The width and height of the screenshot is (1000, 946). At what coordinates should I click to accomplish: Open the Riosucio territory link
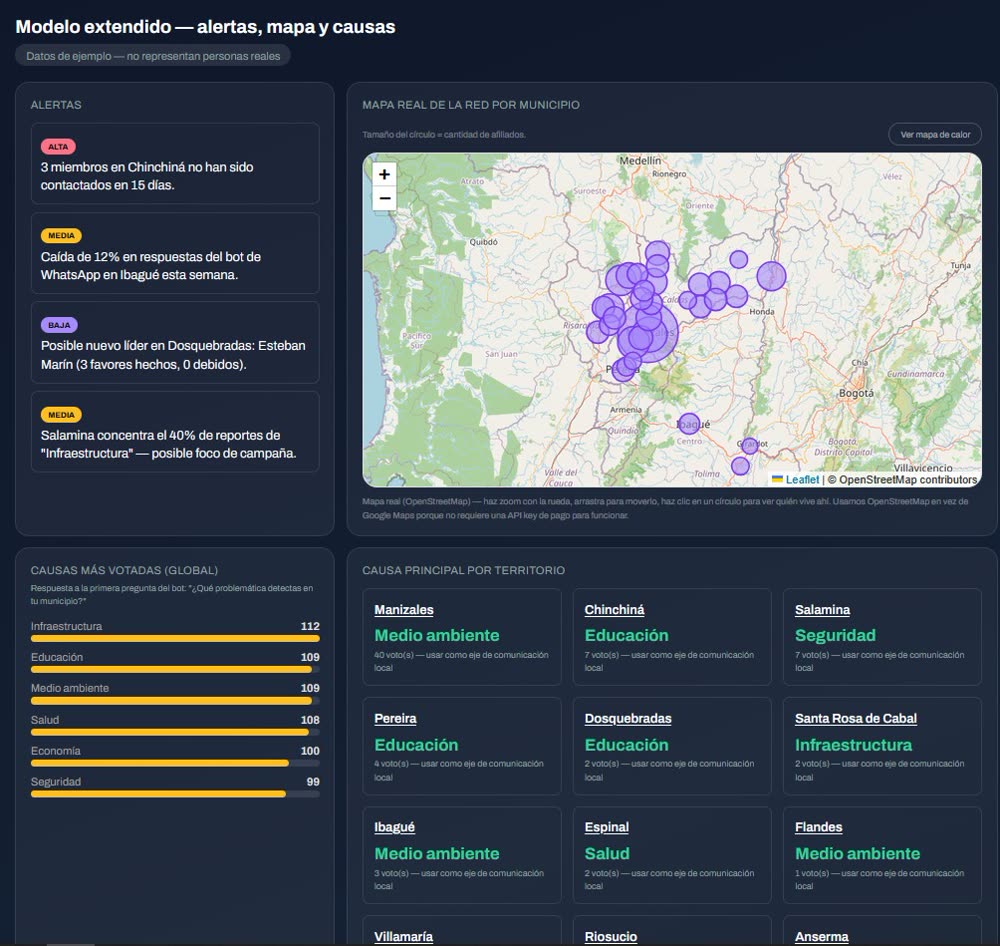[x=611, y=936]
